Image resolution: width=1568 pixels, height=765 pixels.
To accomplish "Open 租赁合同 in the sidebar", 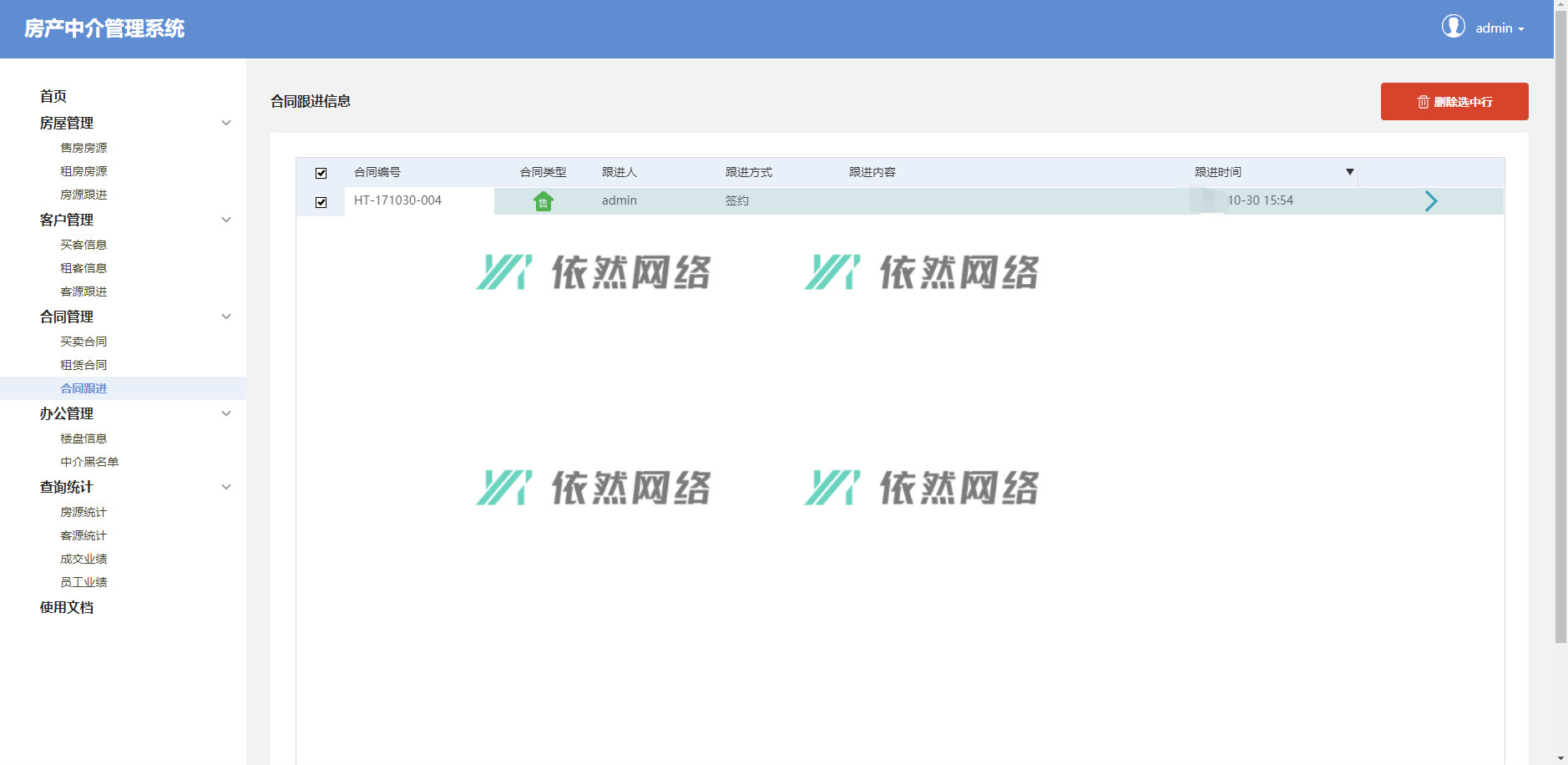I will pos(83,365).
